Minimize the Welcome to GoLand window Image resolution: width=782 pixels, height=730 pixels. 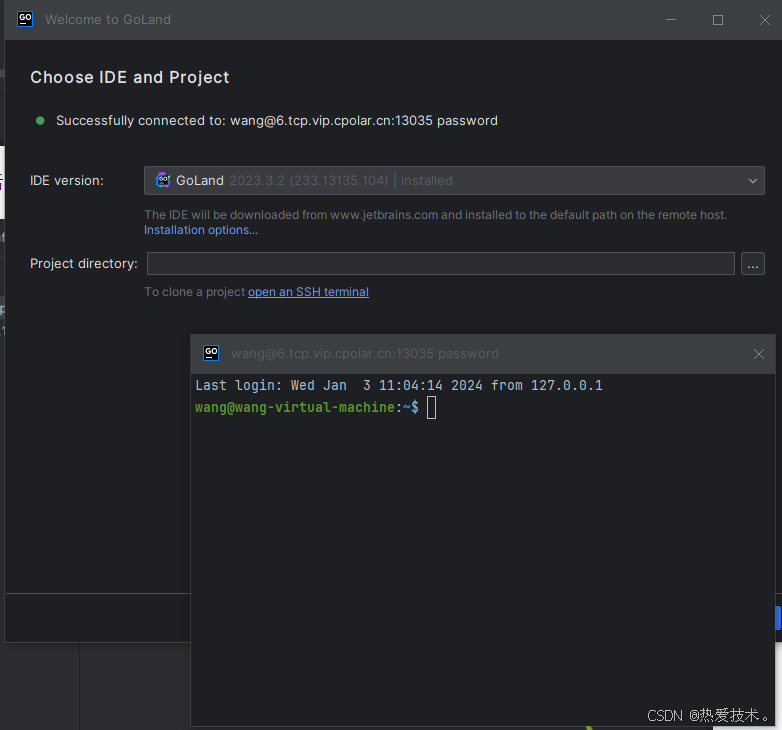[671, 20]
